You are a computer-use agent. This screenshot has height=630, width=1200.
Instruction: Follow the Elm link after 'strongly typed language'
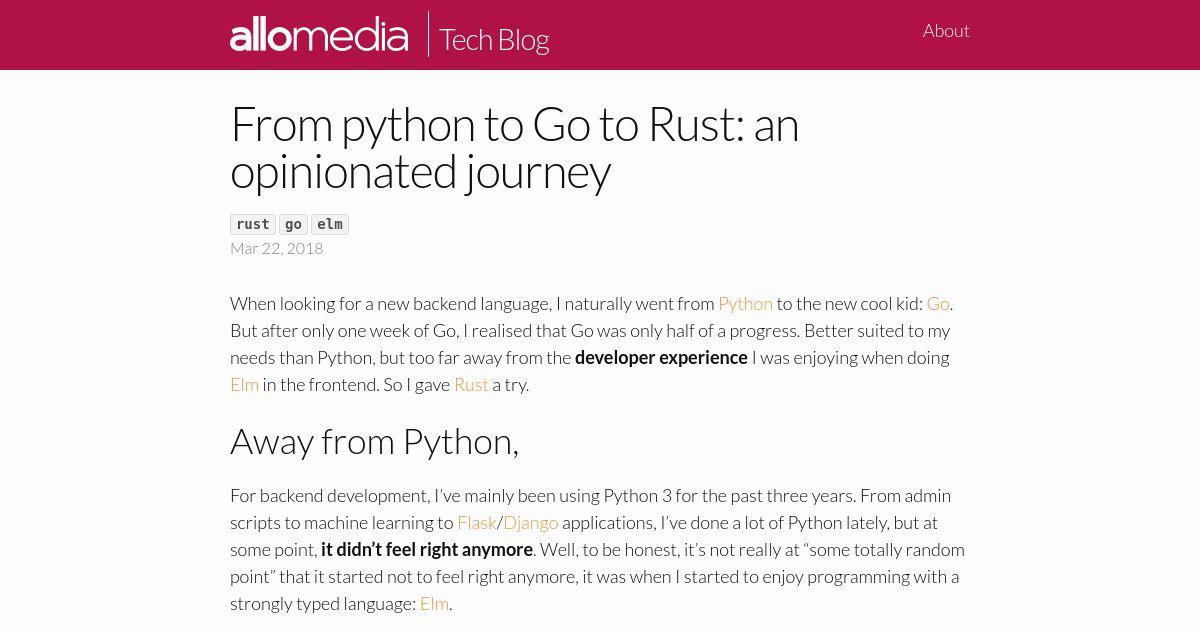(x=434, y=603)
